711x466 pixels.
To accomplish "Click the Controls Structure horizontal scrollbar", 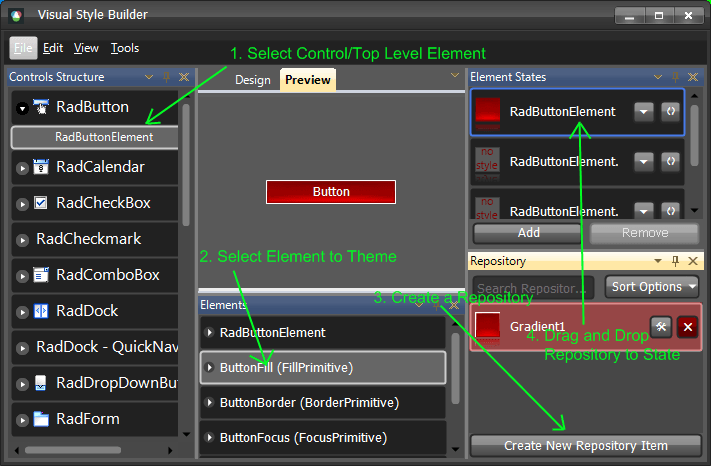I will click(73, 450).
